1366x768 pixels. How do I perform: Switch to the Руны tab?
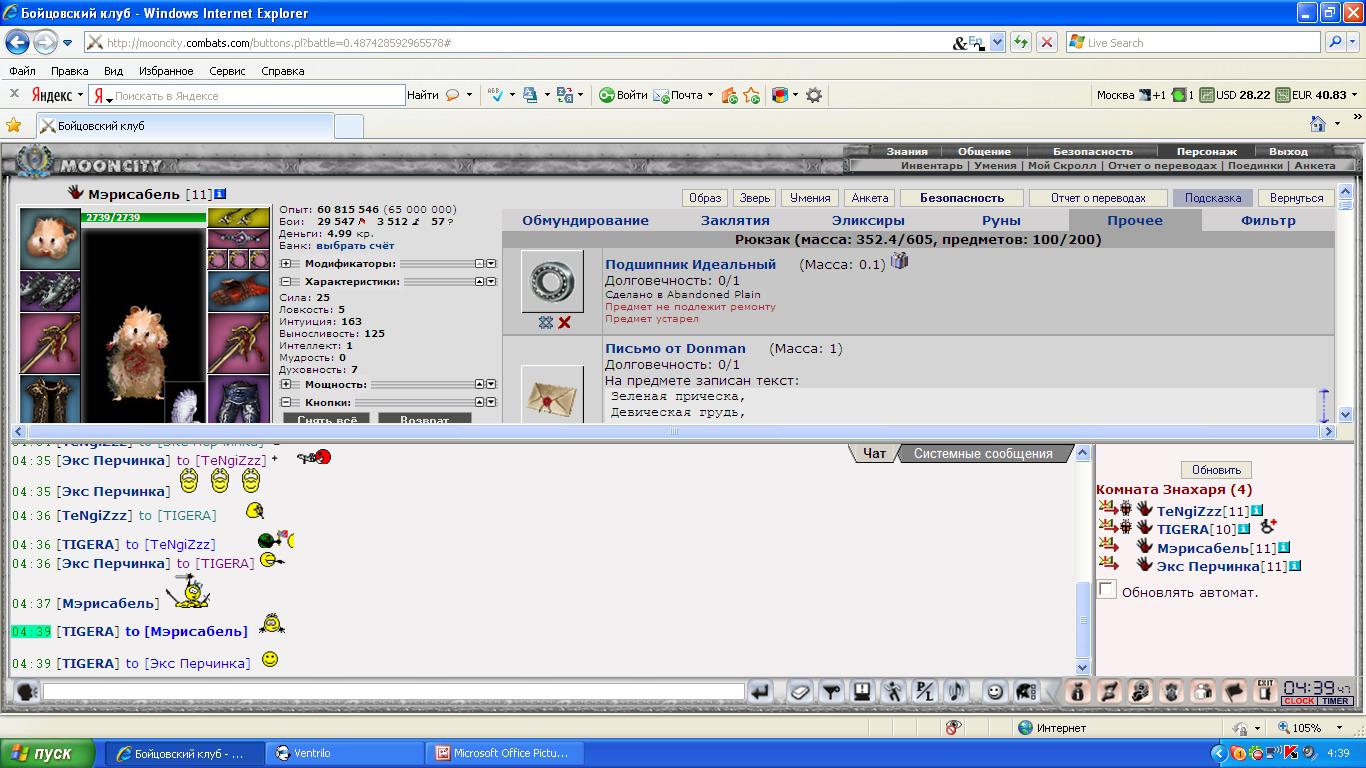[x=1001, y=220]
